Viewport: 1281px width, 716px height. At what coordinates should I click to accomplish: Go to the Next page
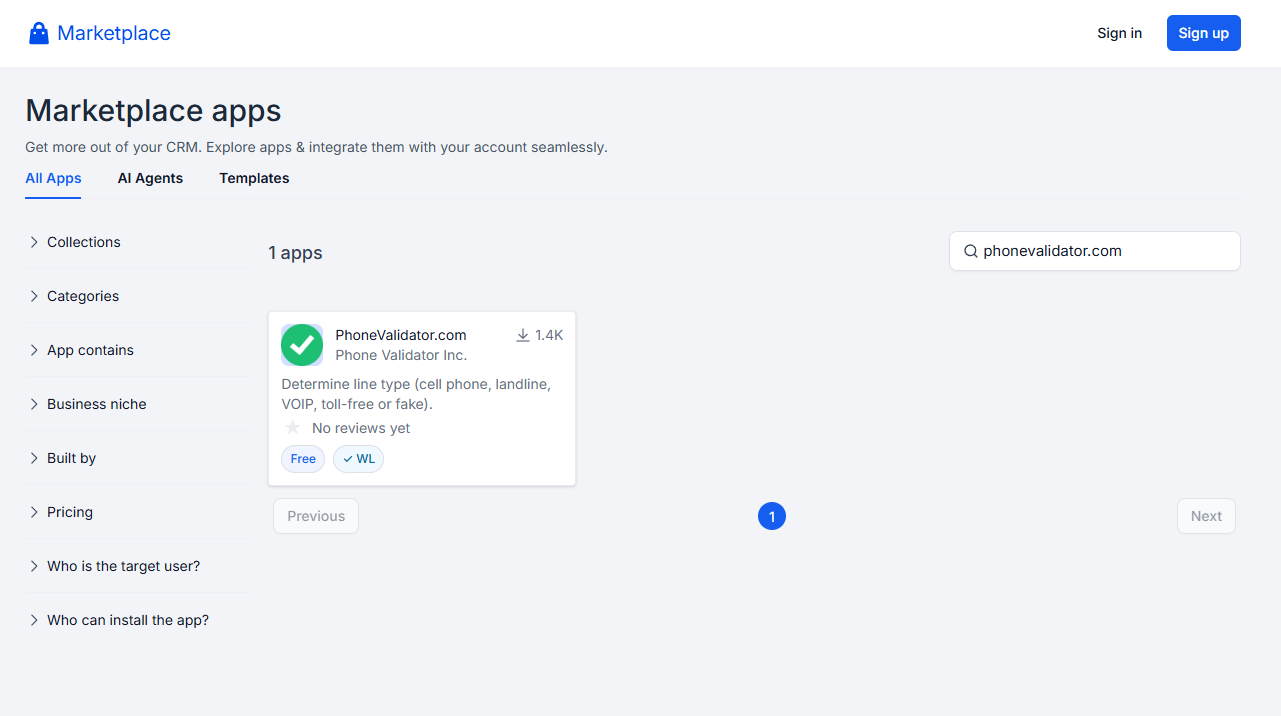click(x=1206, y=516)
